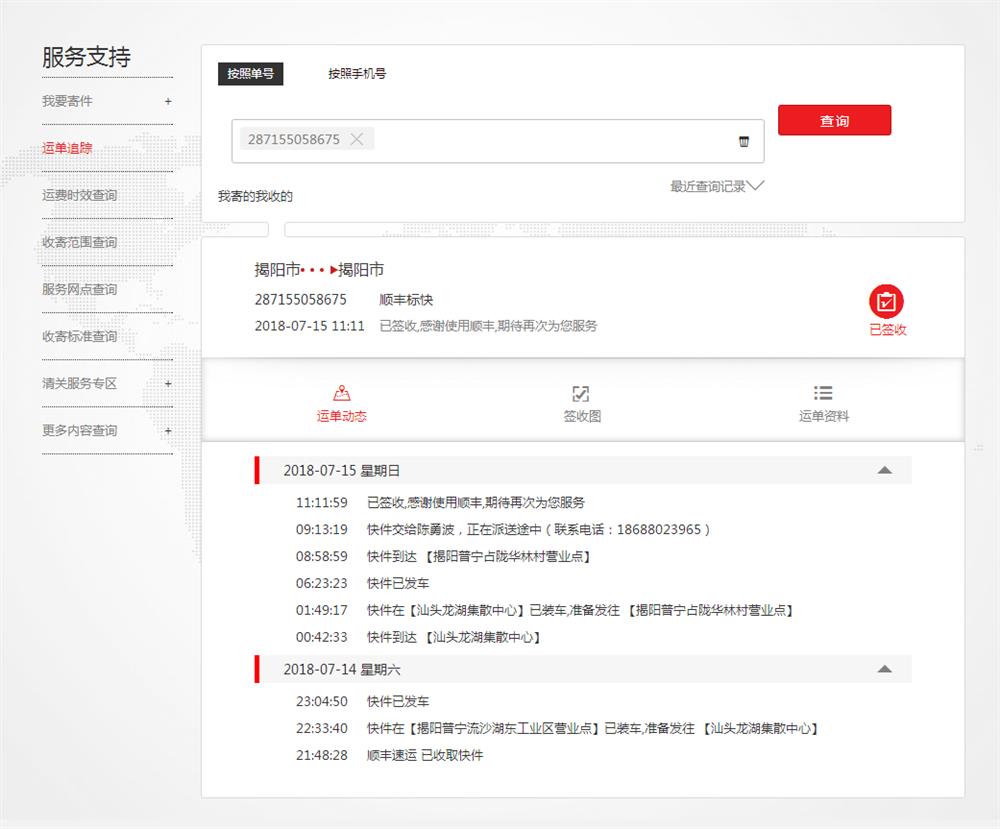Select the 08:58:59 快件到达 entry
This screenshot has height=829, width=1000.
pyautogui.click(x=444, y=556)
